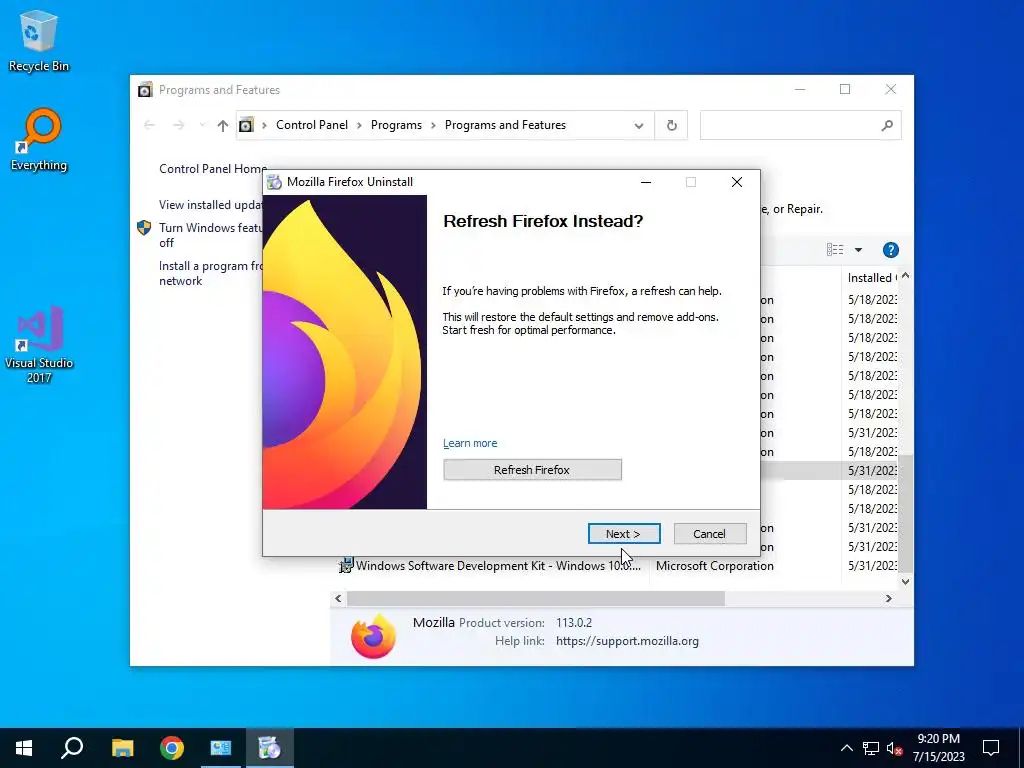The width and height of the screenshot is (1024, 768).
Task: Click the vertical scrollbar thumb
Action: (905, 513)
